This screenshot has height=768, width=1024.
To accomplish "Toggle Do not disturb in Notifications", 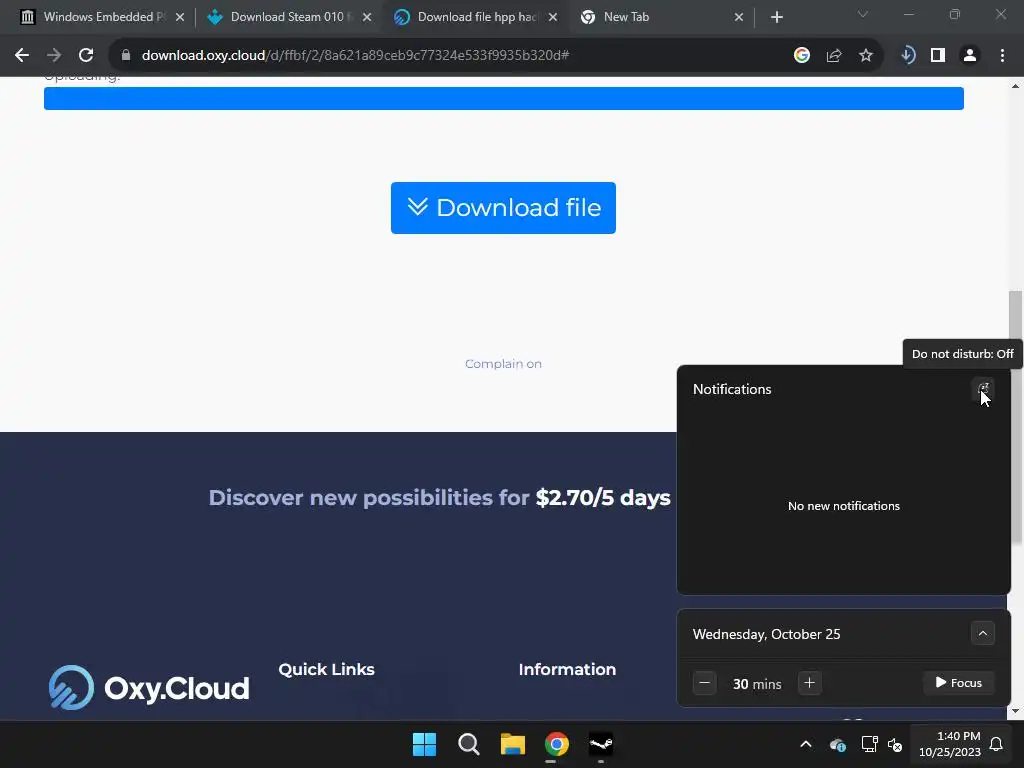I will [x=982, y=390].
